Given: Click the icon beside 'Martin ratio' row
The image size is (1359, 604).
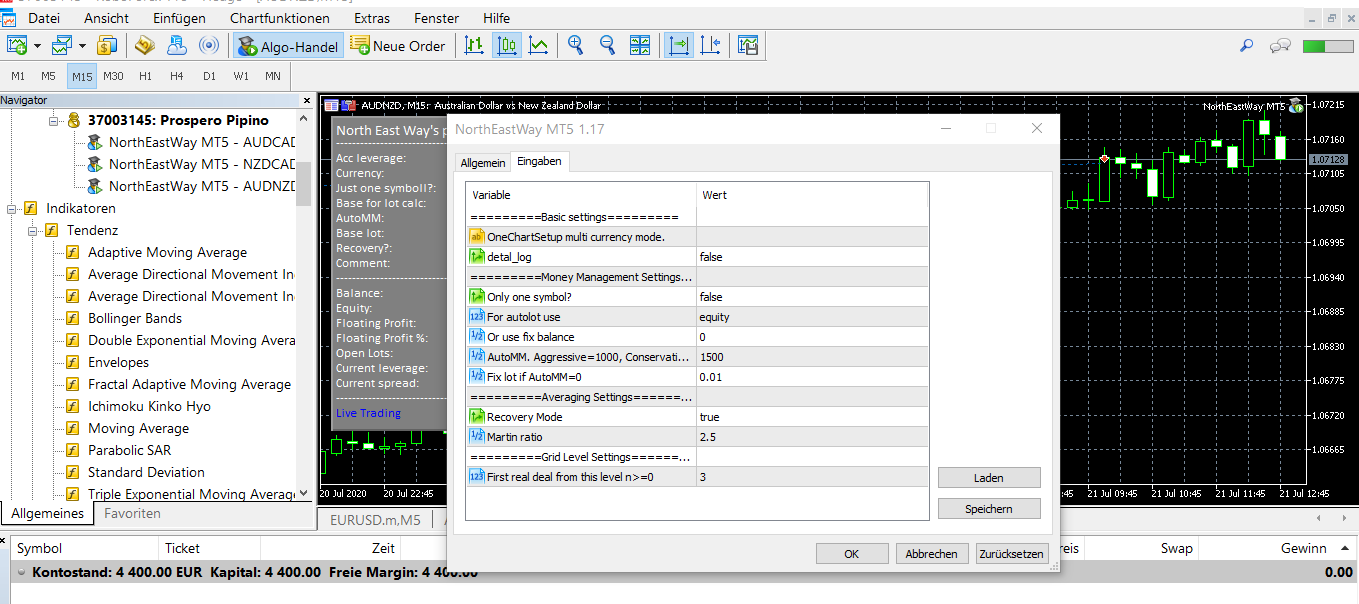Looking at the screenshot, I should (x=477, y=437).
